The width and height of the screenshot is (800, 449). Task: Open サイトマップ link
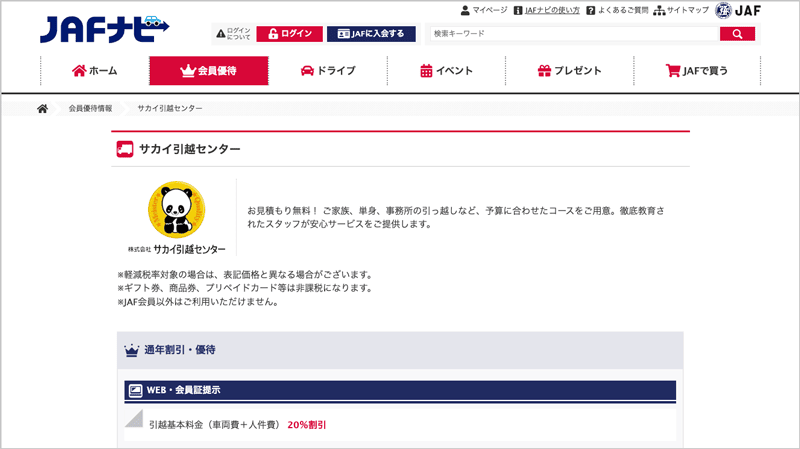681,10
